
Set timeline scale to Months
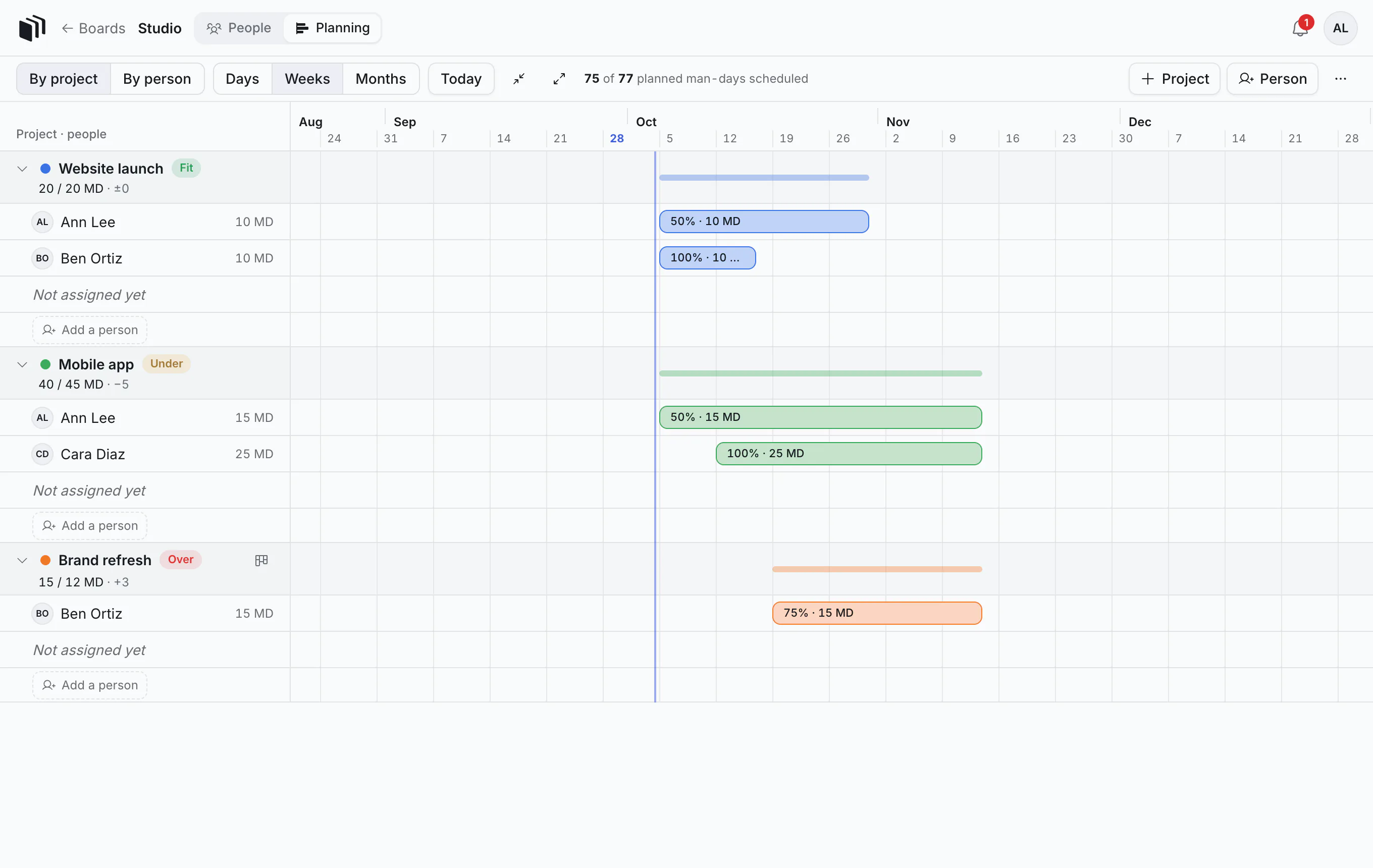pos(381,79)
